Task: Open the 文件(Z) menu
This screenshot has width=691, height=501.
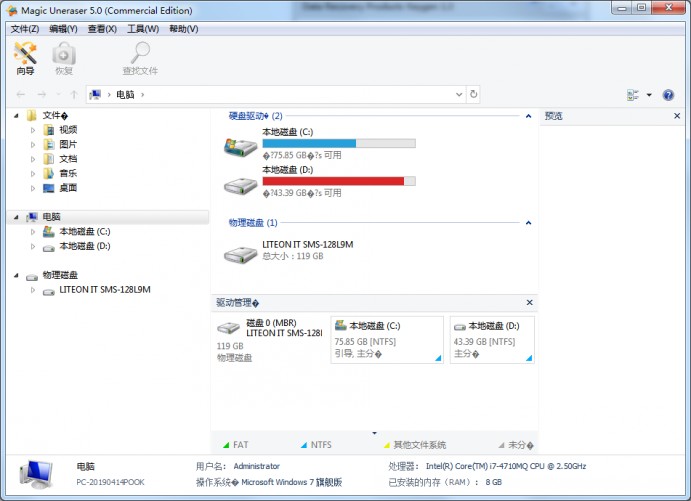Action: [25, 29]
